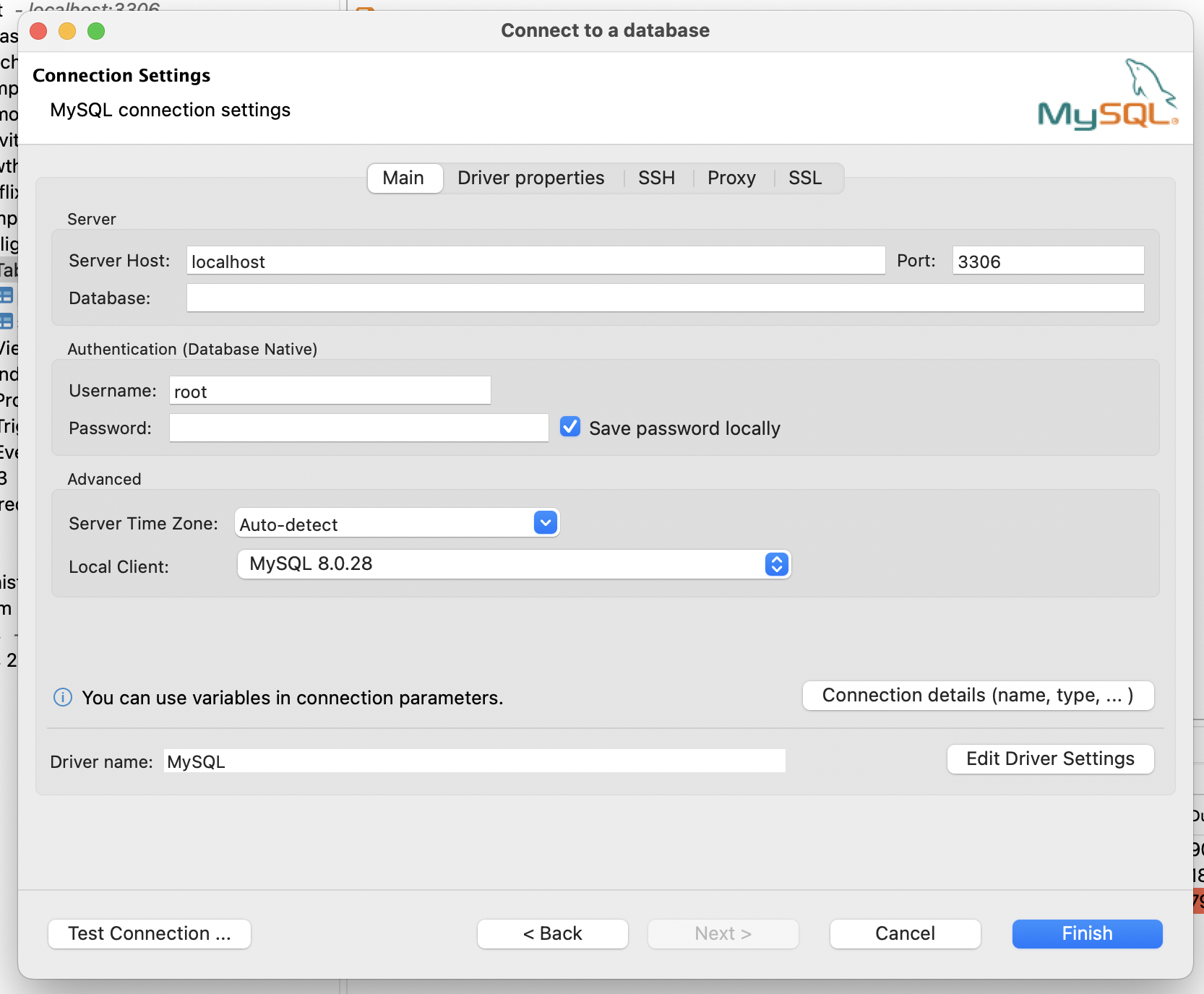Open the SSH tab
This screenshot has height=994, width=1204.
coord(656,178)
